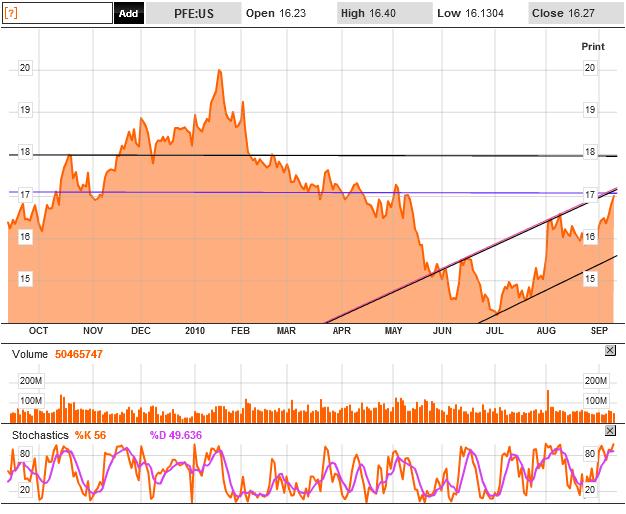The width and height of the screenshot is (626, 514).
Task: Click the JUN label on time axis
Action: pyautogui.click(x=442, y=331)
